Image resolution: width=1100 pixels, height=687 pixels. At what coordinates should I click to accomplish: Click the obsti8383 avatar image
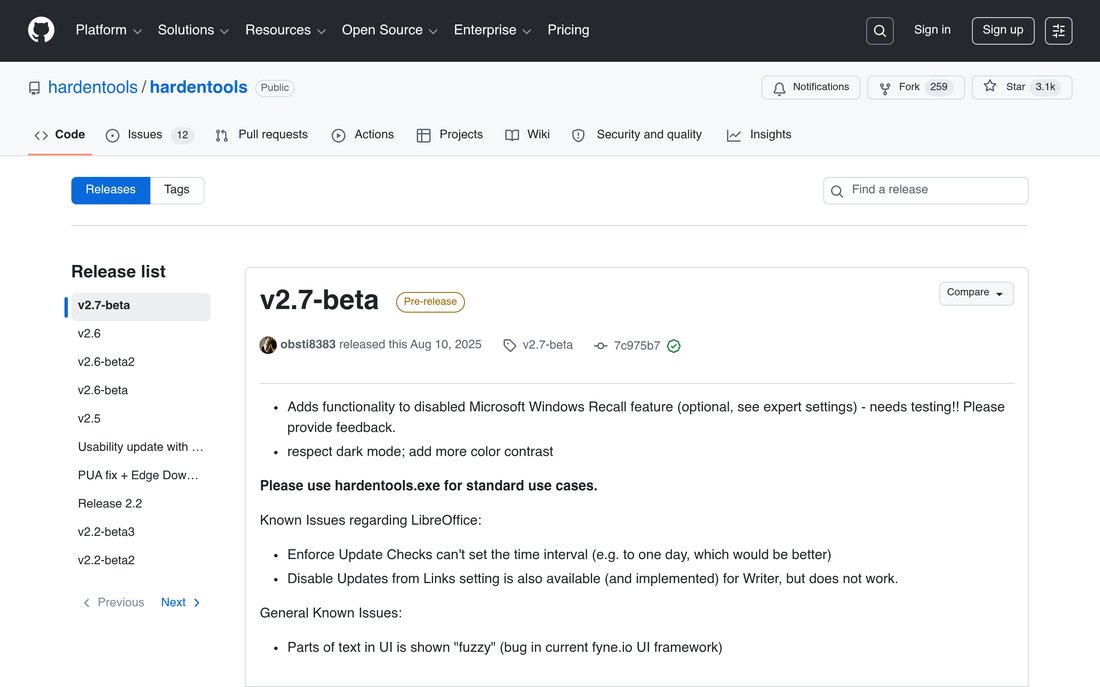point(267,345)
